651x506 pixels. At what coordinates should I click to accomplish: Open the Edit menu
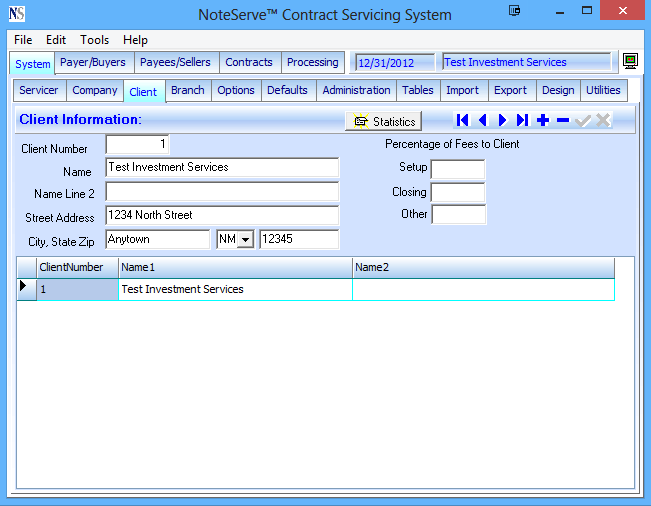point(56,40)
